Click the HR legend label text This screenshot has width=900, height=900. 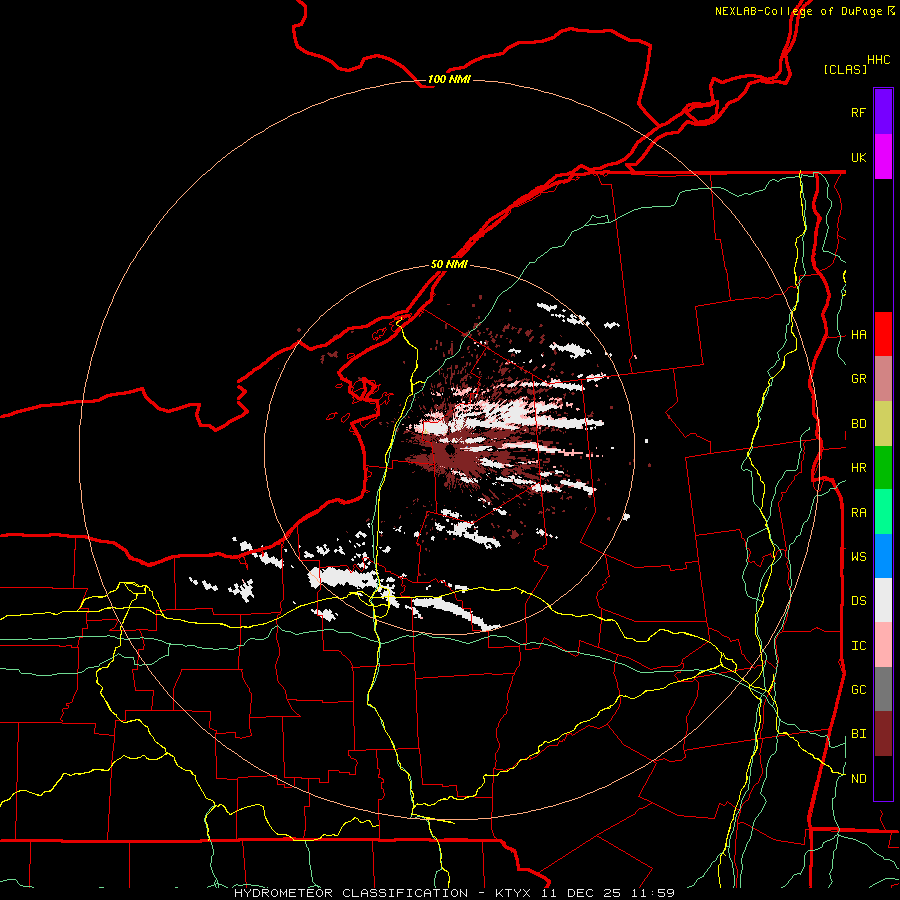pyautogui.click(x=859, y=468)
